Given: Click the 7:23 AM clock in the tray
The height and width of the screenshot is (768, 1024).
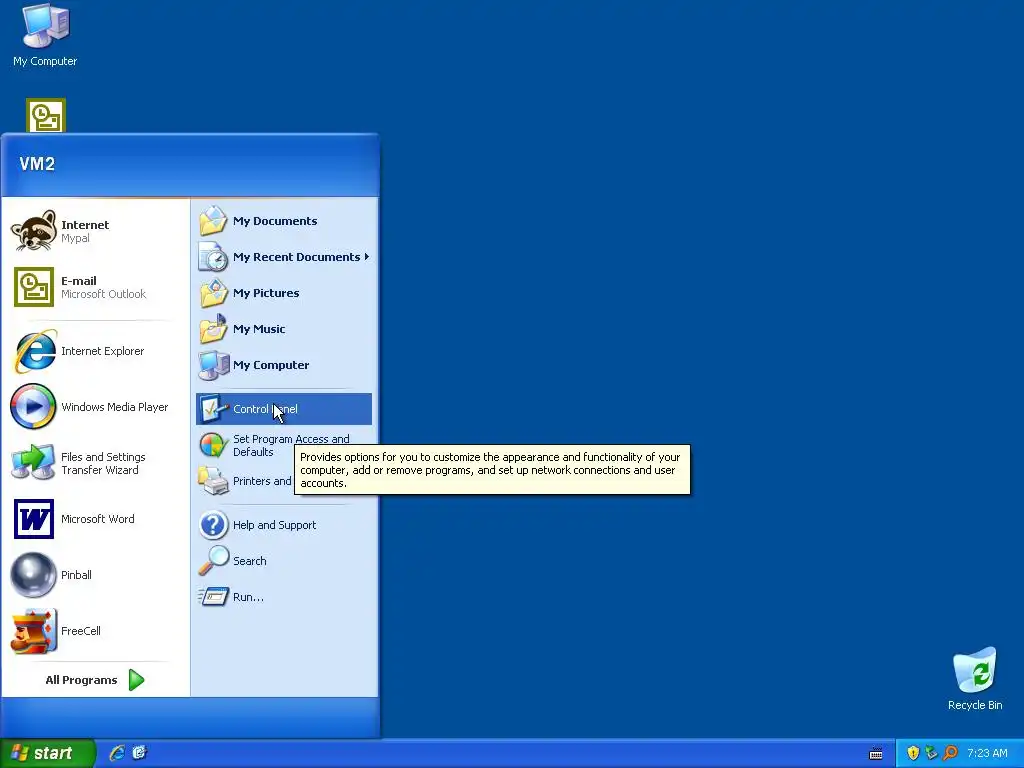Looking at the screenshot, I should point(987,753).
